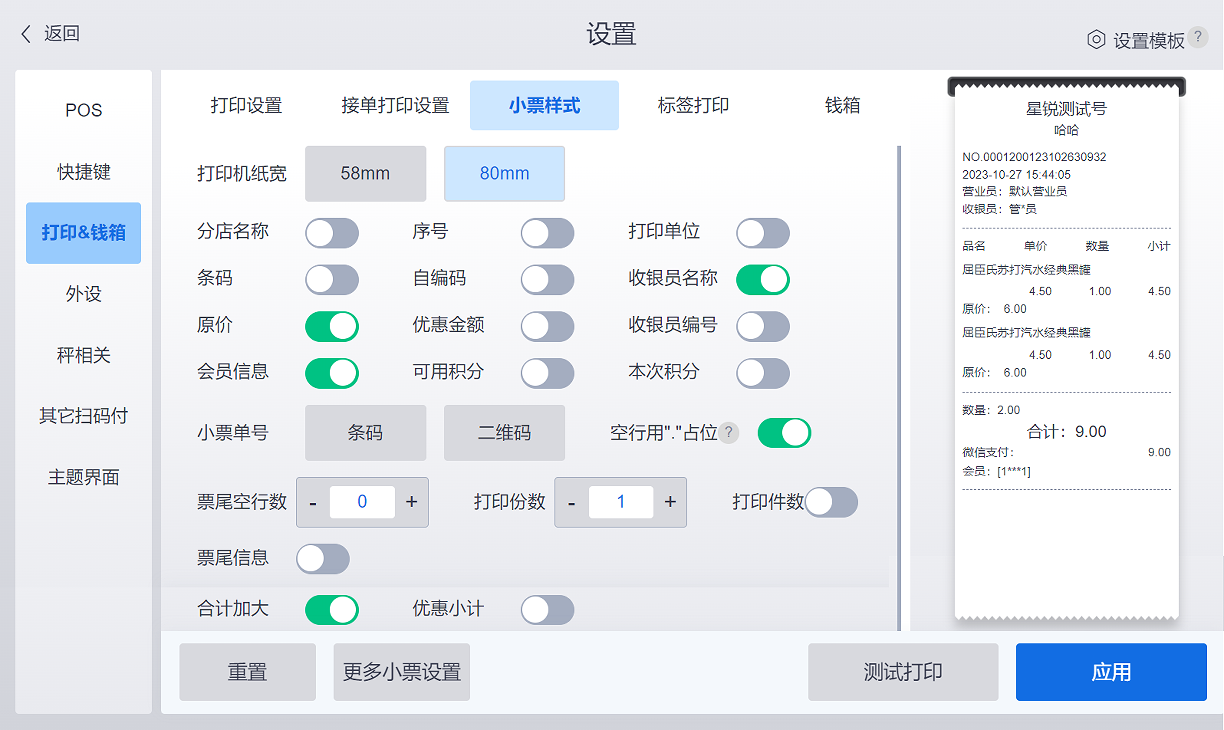Decrease 打印份数 with minus button
Screen dimensions: 1224x730
(571, 502)
